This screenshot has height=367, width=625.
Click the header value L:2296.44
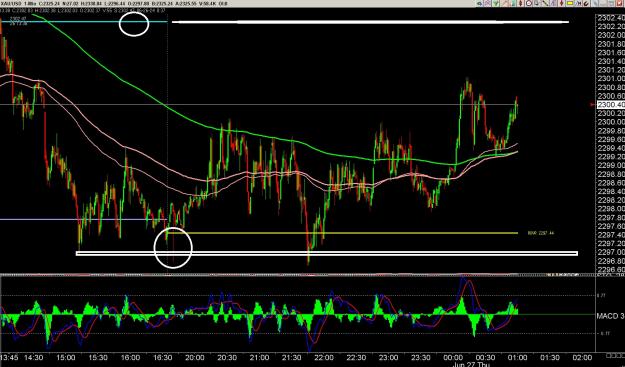[116, 3]
